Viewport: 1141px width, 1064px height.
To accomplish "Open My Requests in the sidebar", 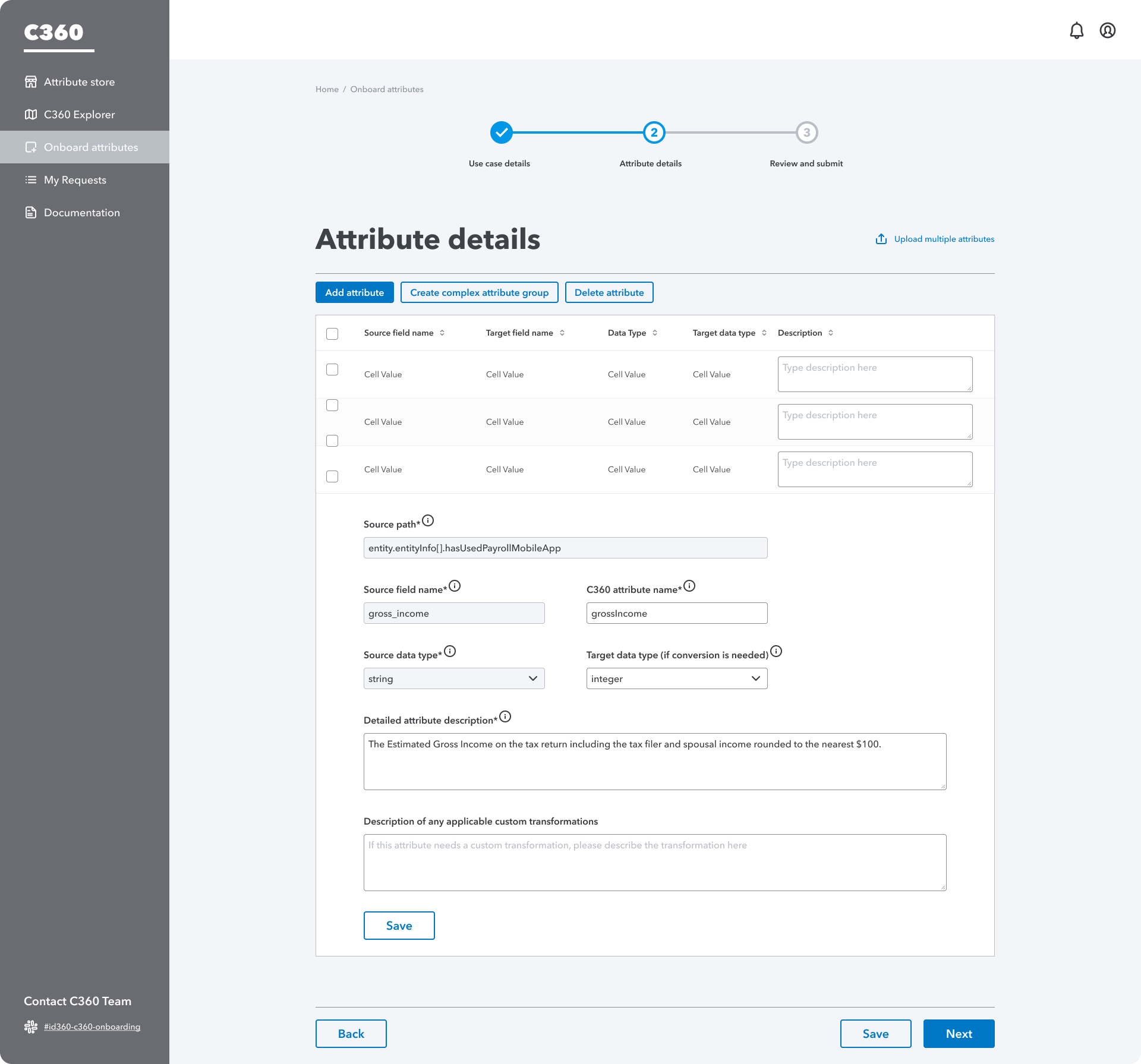I will click(75, 180).
